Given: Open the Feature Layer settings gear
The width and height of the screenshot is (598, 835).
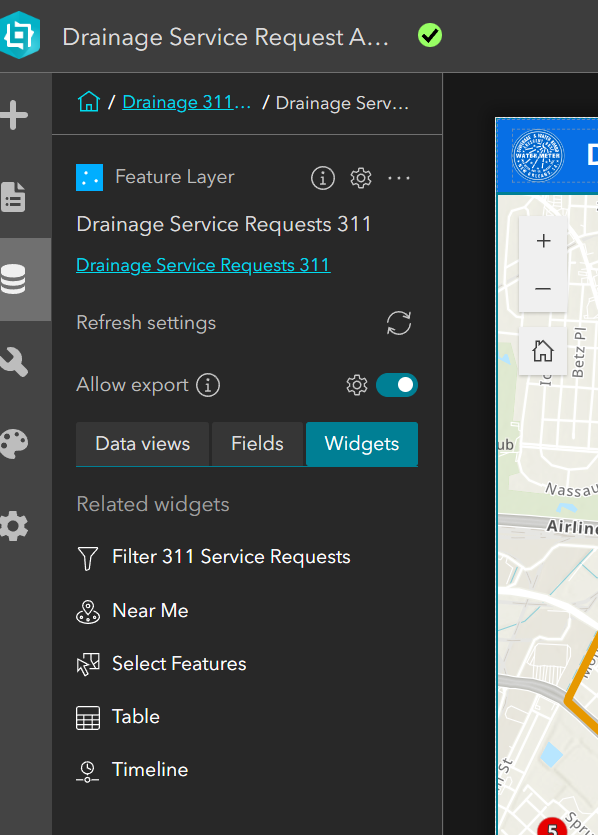Looking at the screenshot, I should (x=361, y=178).
